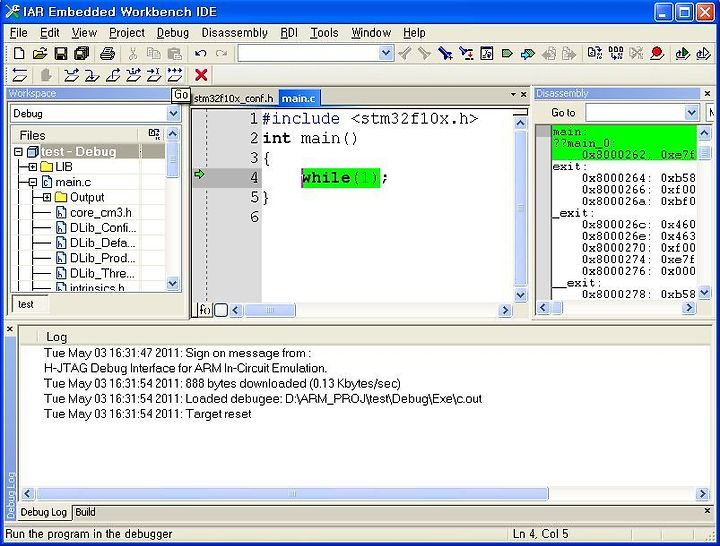The height and width of the screenshot is (546, 720).
Task: Click the toolbar quick search input field
Action: 309,53
